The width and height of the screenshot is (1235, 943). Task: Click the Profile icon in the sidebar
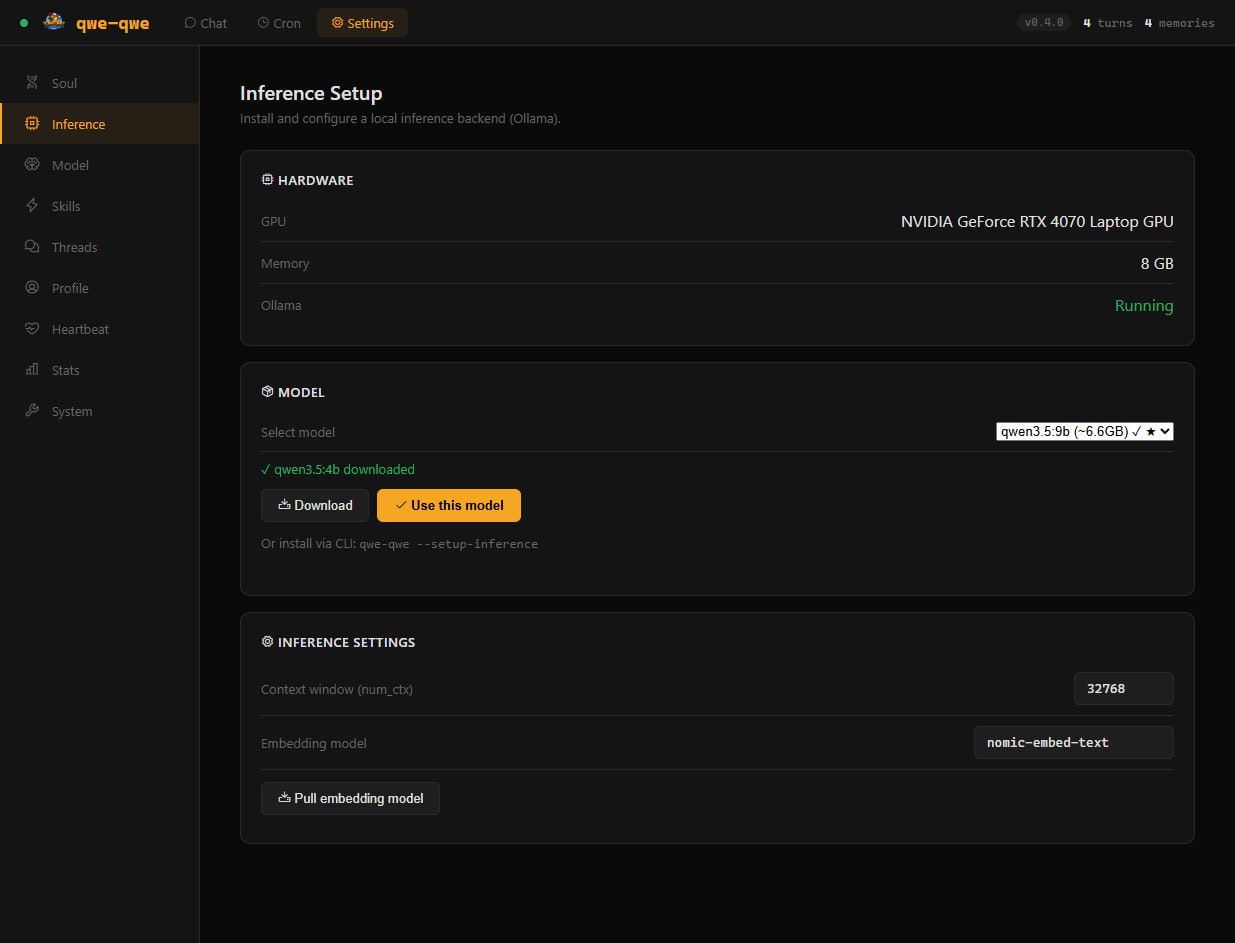pos(33,288)
